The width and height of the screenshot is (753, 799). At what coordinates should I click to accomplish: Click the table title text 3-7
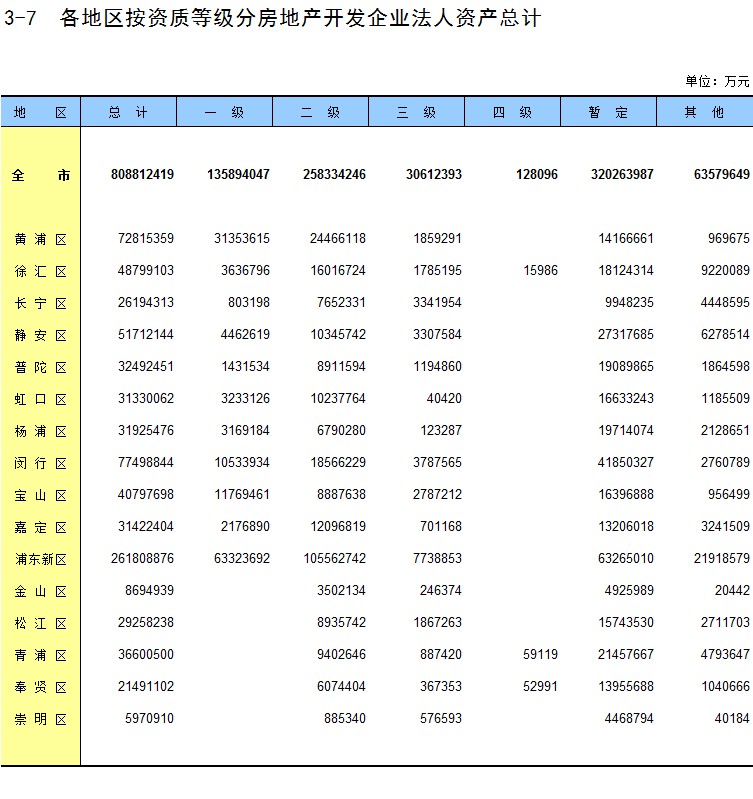click(21, 19)
